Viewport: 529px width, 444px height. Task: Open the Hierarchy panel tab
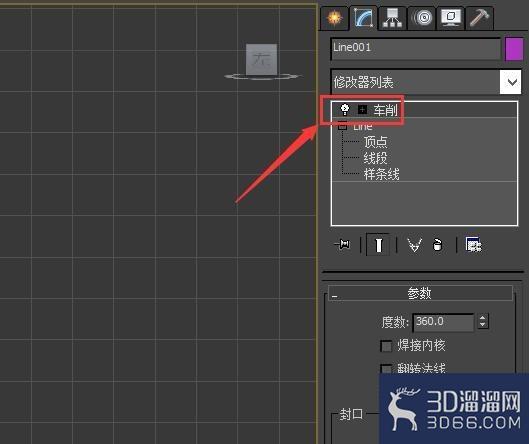(392, 17)
